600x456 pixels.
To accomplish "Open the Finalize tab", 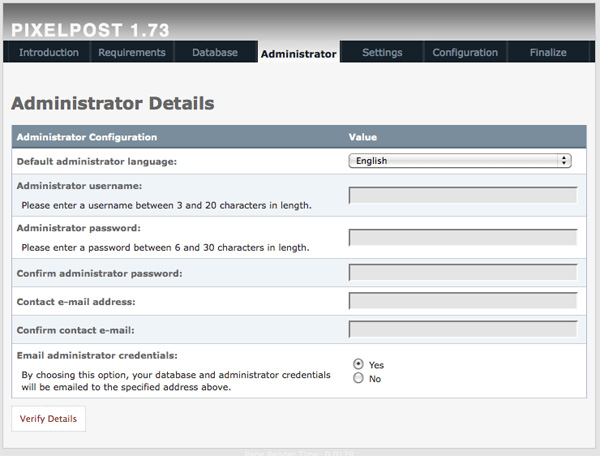I will coord(548,52).
